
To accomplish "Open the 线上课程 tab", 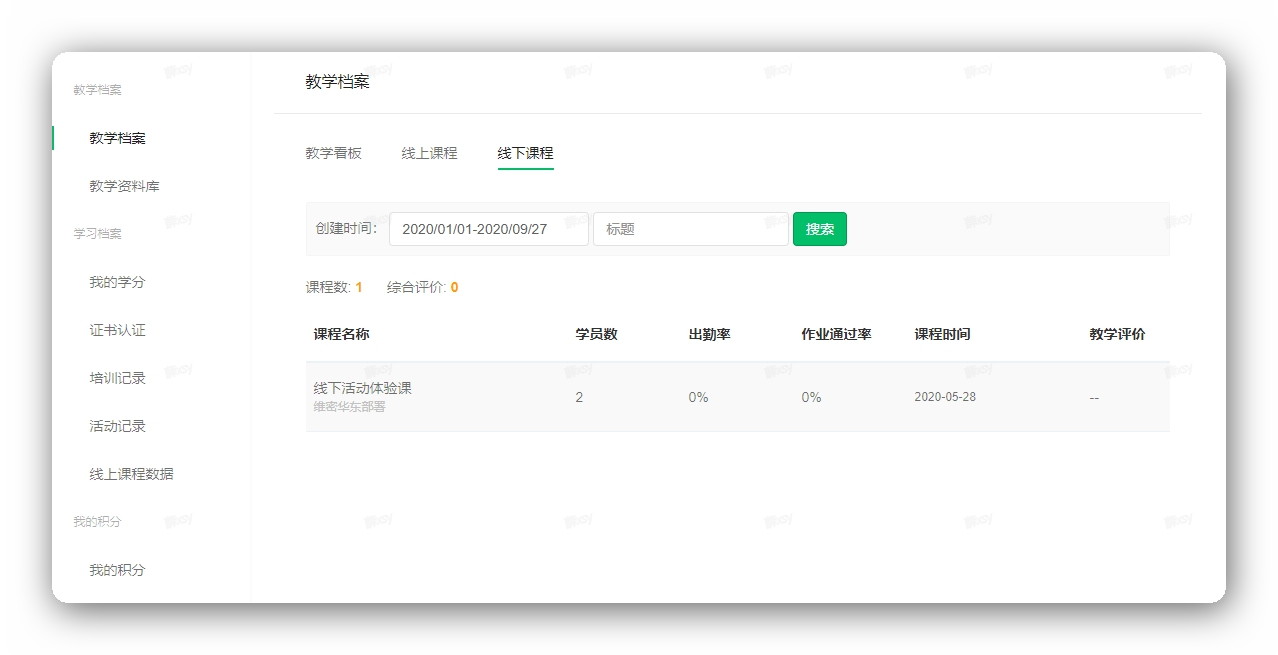I will click(431, 152).
